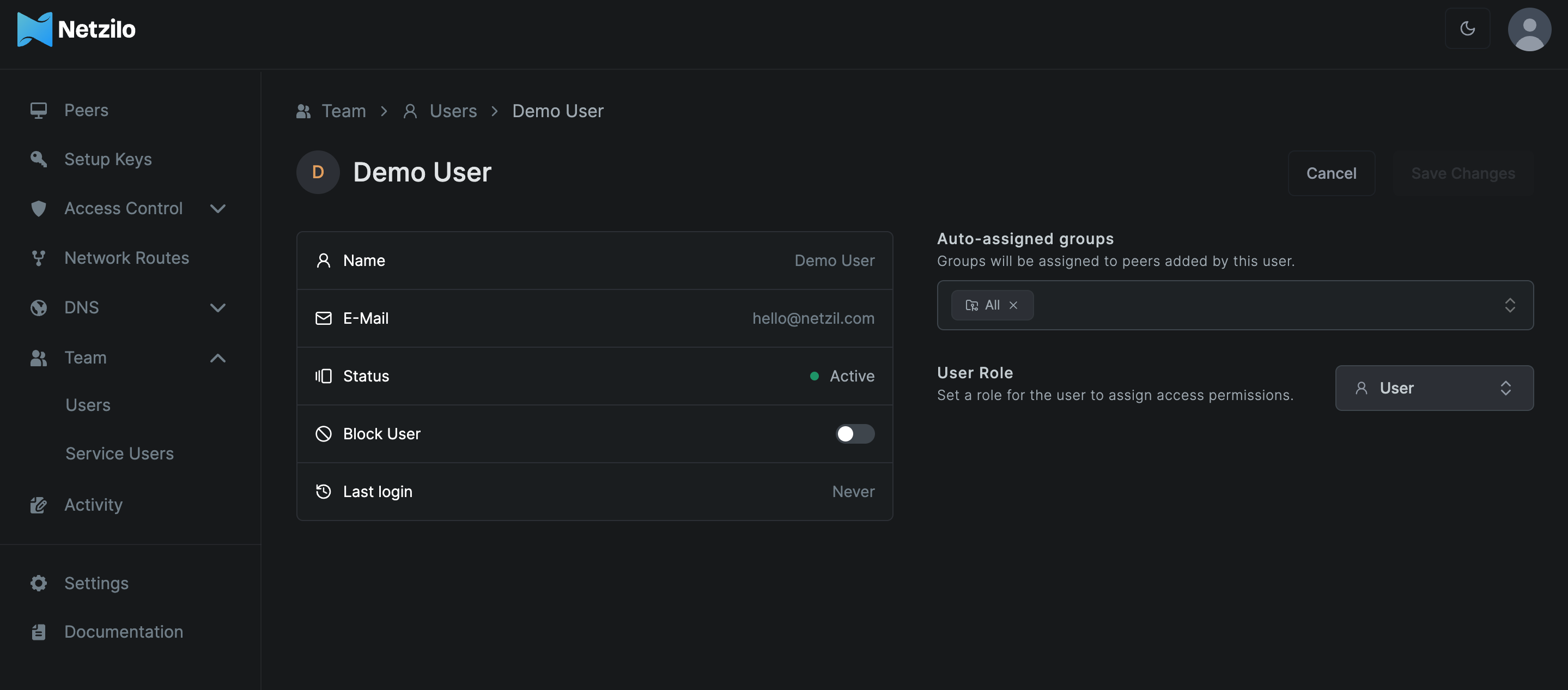
Task: Click the Users person icon in breadcrumb
Action: tap(410, 111)
